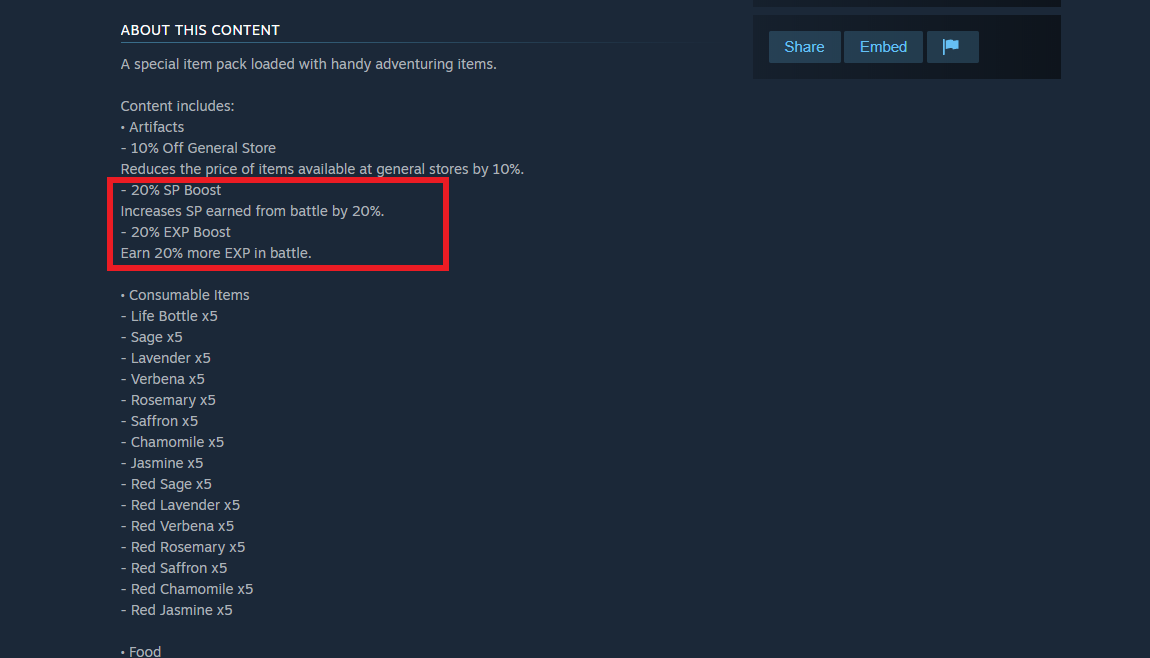Click the report flag icon
This screenshot has height=658, width=1150.
[x=952, y=47]
